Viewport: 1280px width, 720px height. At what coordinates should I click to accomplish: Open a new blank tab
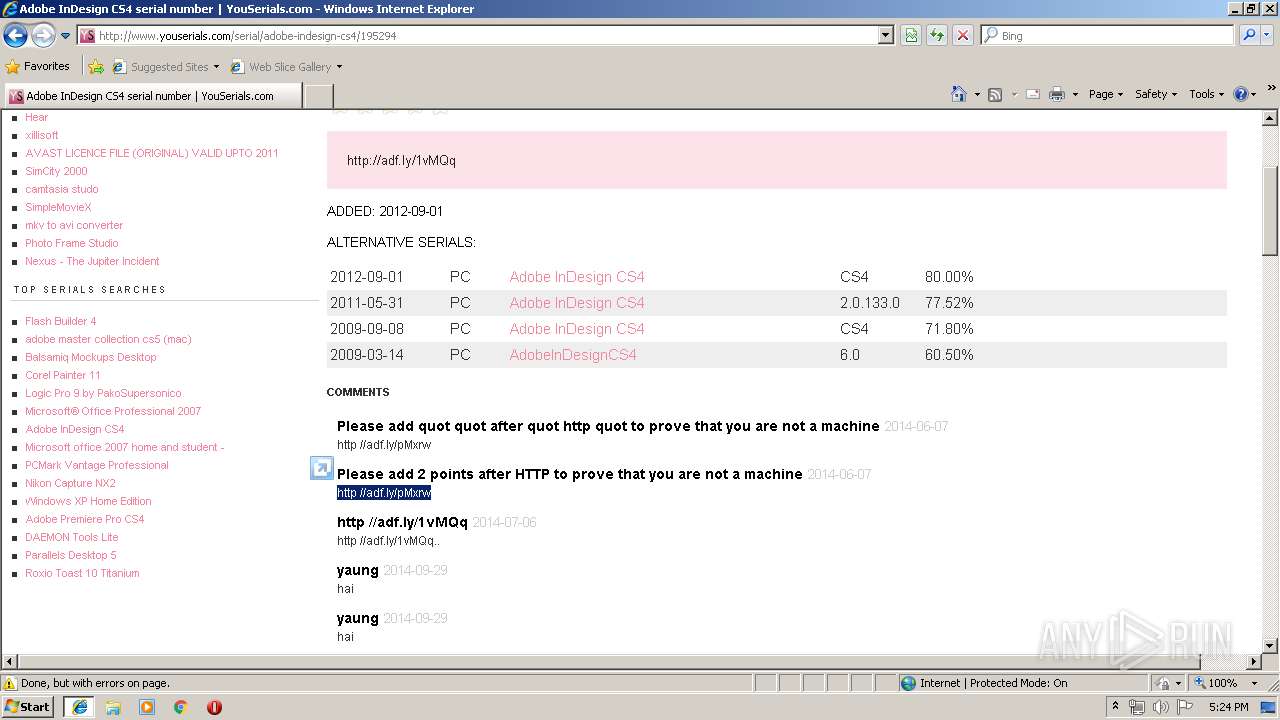coord(318,96)
